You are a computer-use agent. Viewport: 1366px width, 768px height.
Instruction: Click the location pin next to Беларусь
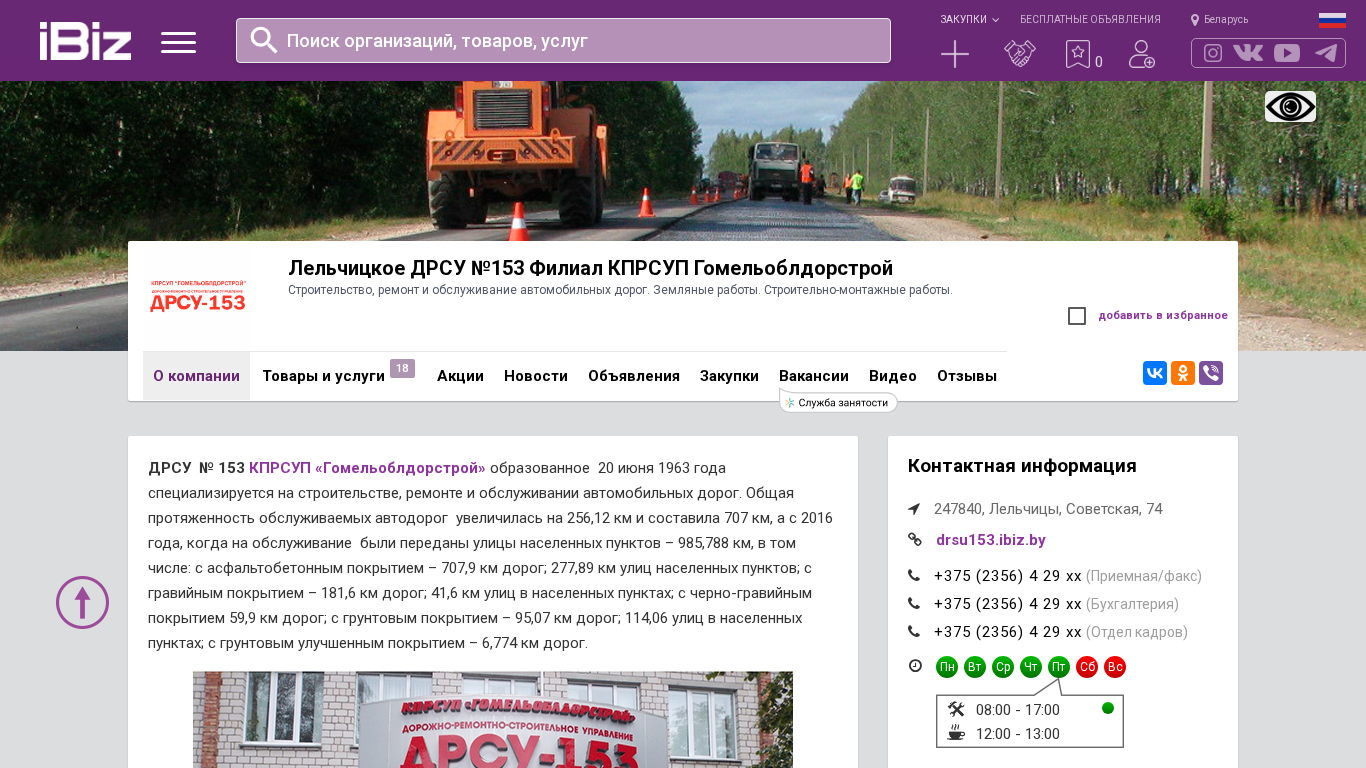pyautogui.click(x=1194, y=20)
